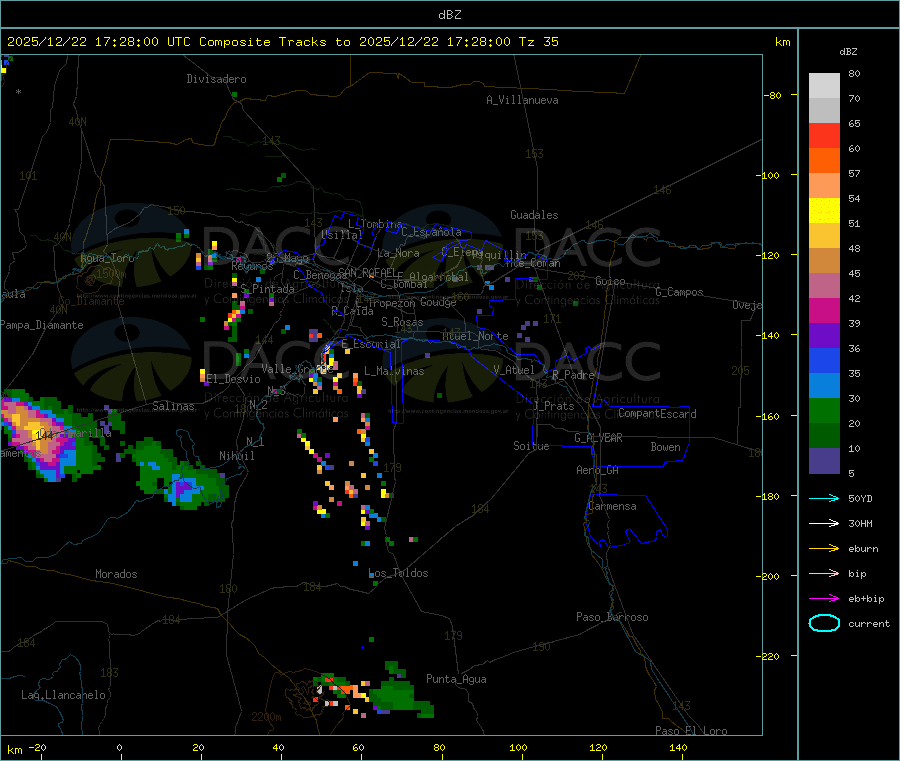Screen dimensions: 900x761
Task: Click the 'CompantEscard' map label
Action: point(657,414)
